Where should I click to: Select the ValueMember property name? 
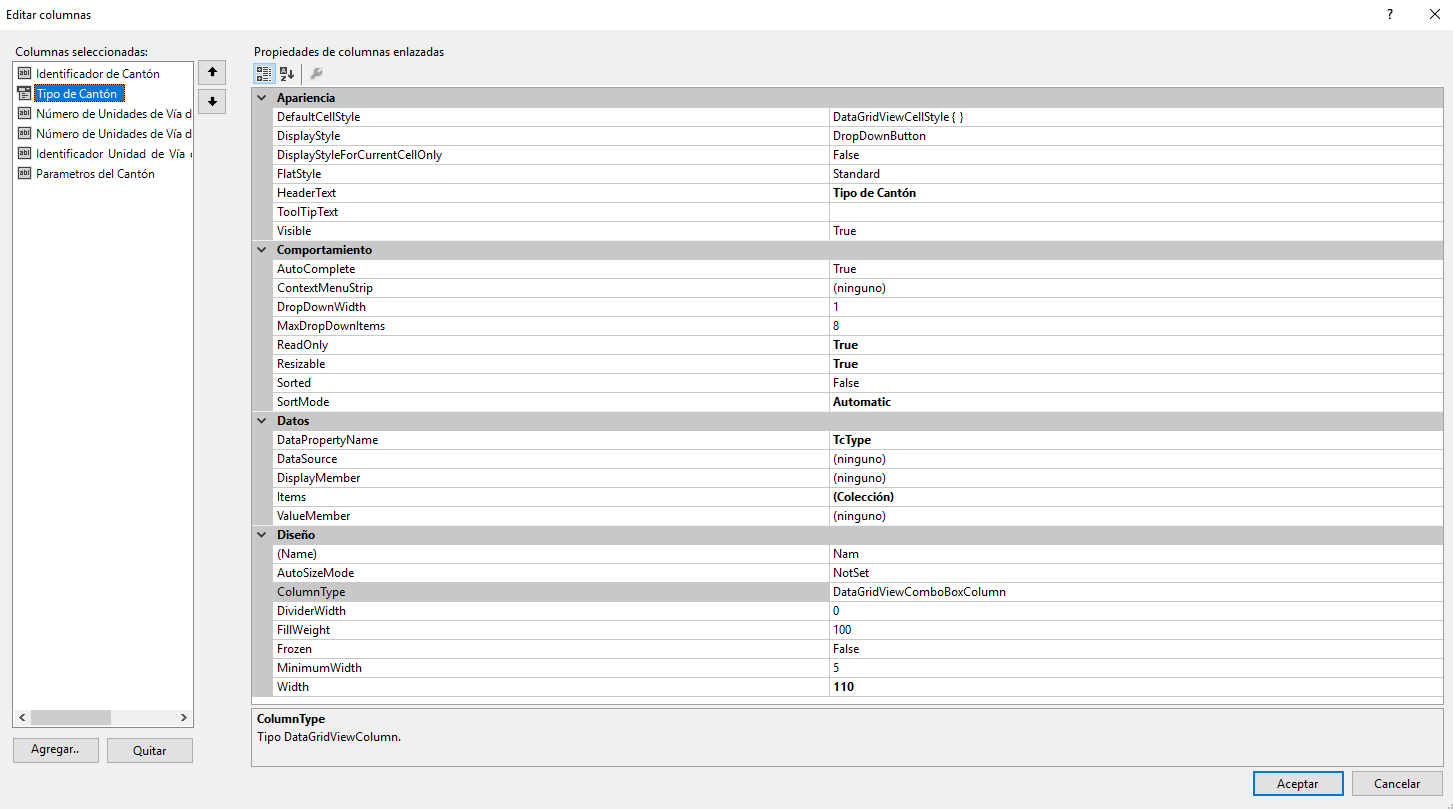coord(314,516)
